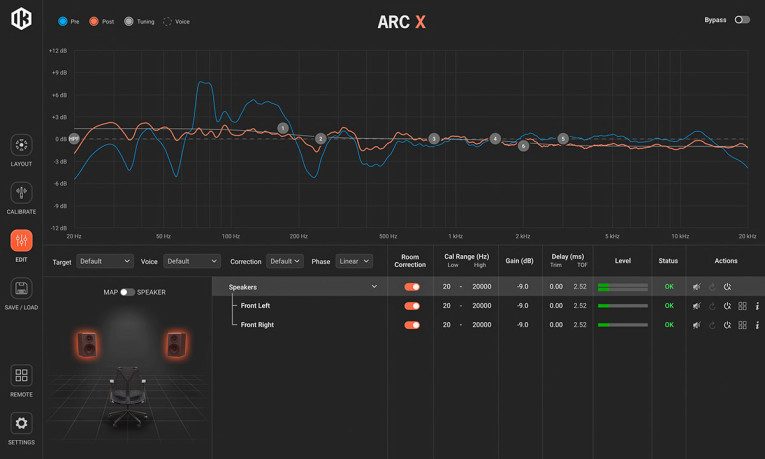Screen dimensions: 765x459
Task: Open the Layout page in sidebar
Action: click(x=21, y=149)
